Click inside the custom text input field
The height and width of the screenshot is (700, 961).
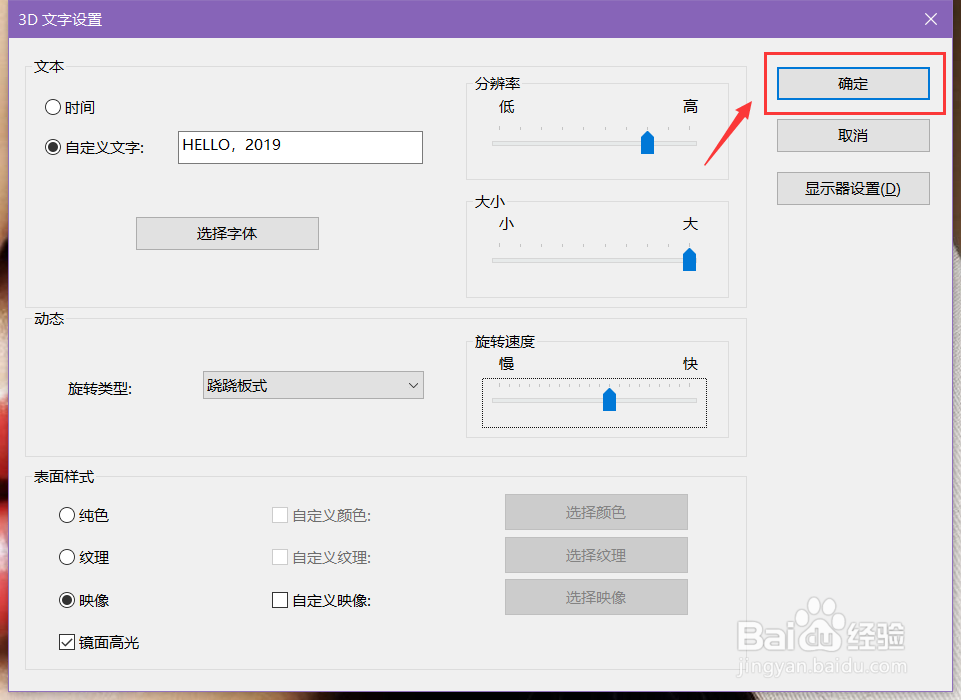pos(300,147)
